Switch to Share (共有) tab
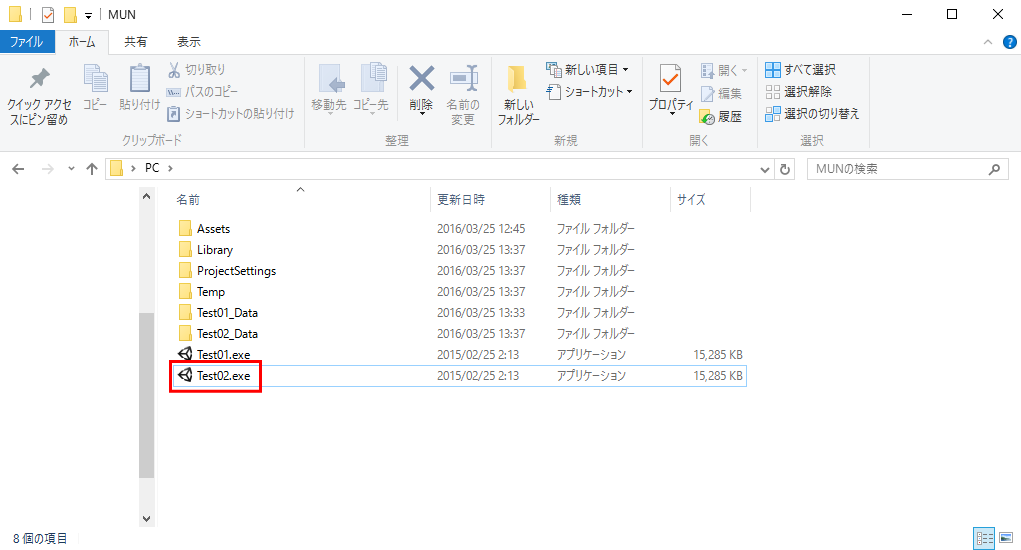This screenshot has height=550, width=1021. (135, 42)
